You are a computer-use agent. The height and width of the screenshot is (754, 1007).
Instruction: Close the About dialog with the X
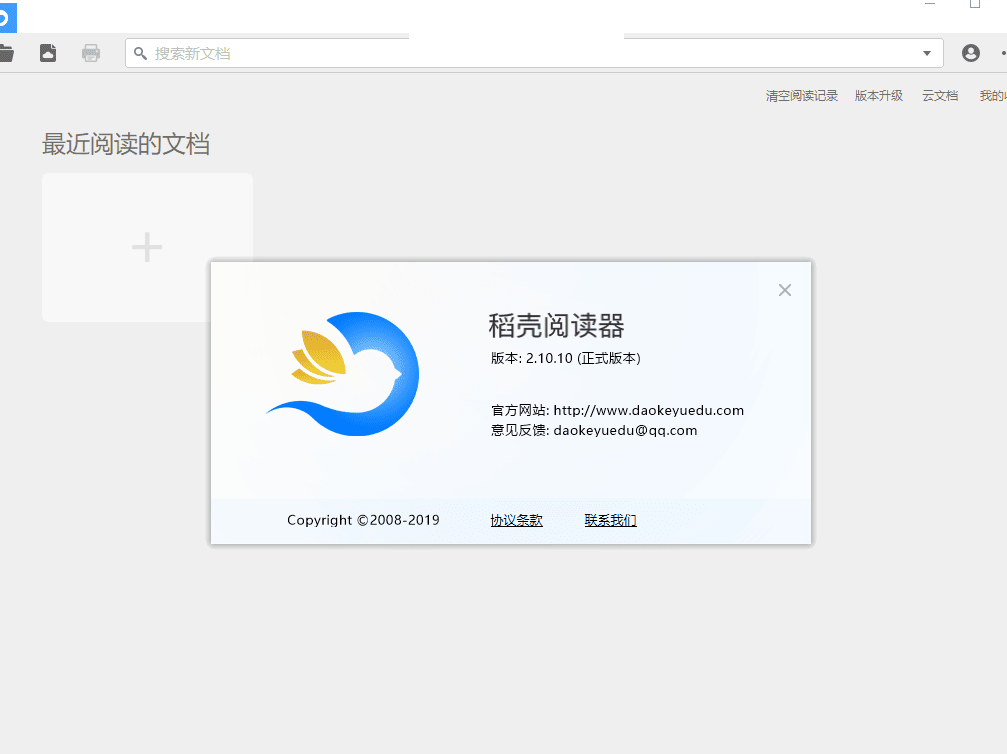coord(784,290)
